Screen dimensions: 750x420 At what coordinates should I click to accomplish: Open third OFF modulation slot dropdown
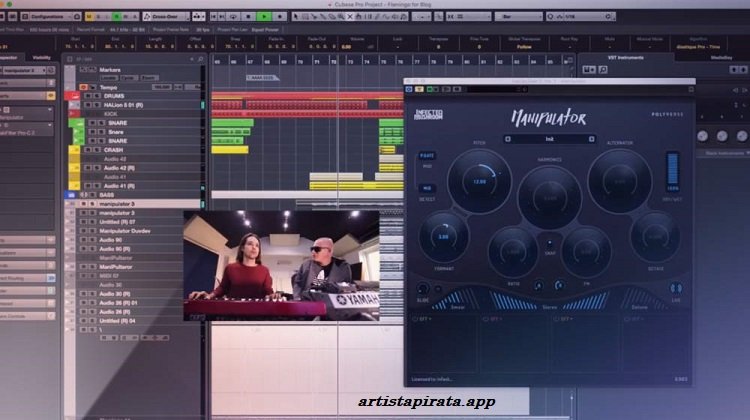point(565,319)
